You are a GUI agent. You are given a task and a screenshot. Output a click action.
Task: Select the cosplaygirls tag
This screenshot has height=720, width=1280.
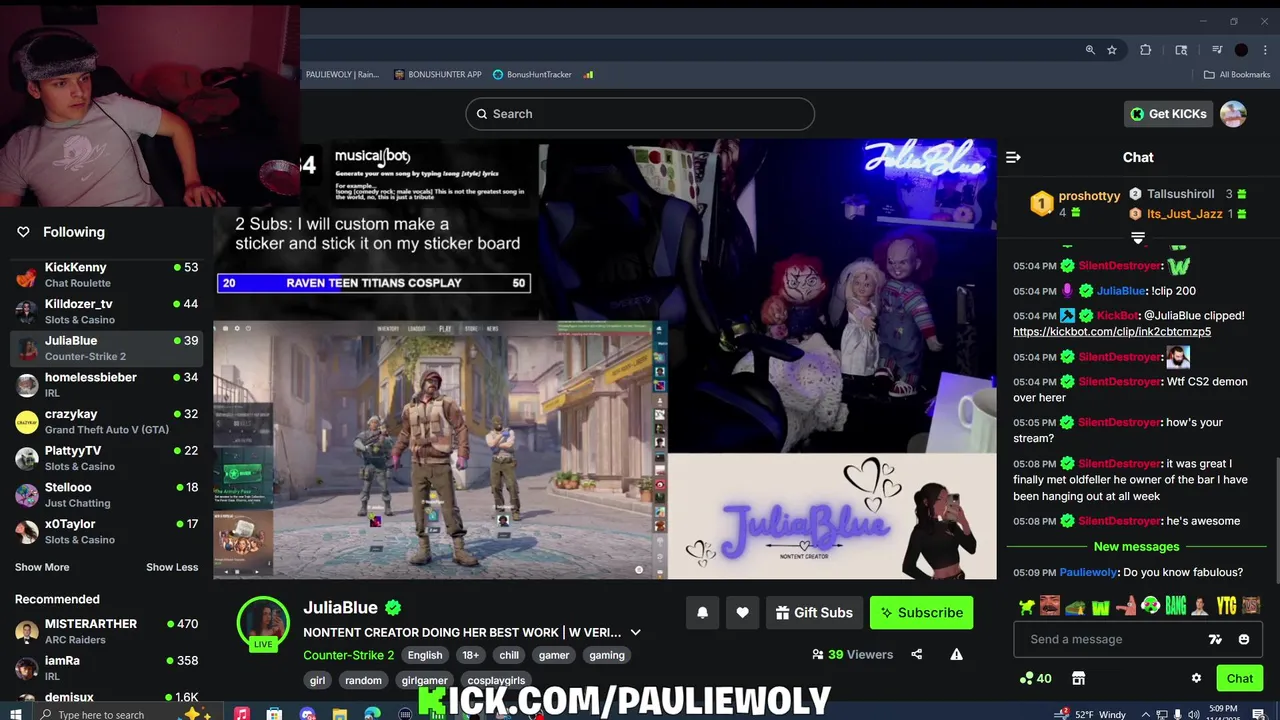coord(496,680)
